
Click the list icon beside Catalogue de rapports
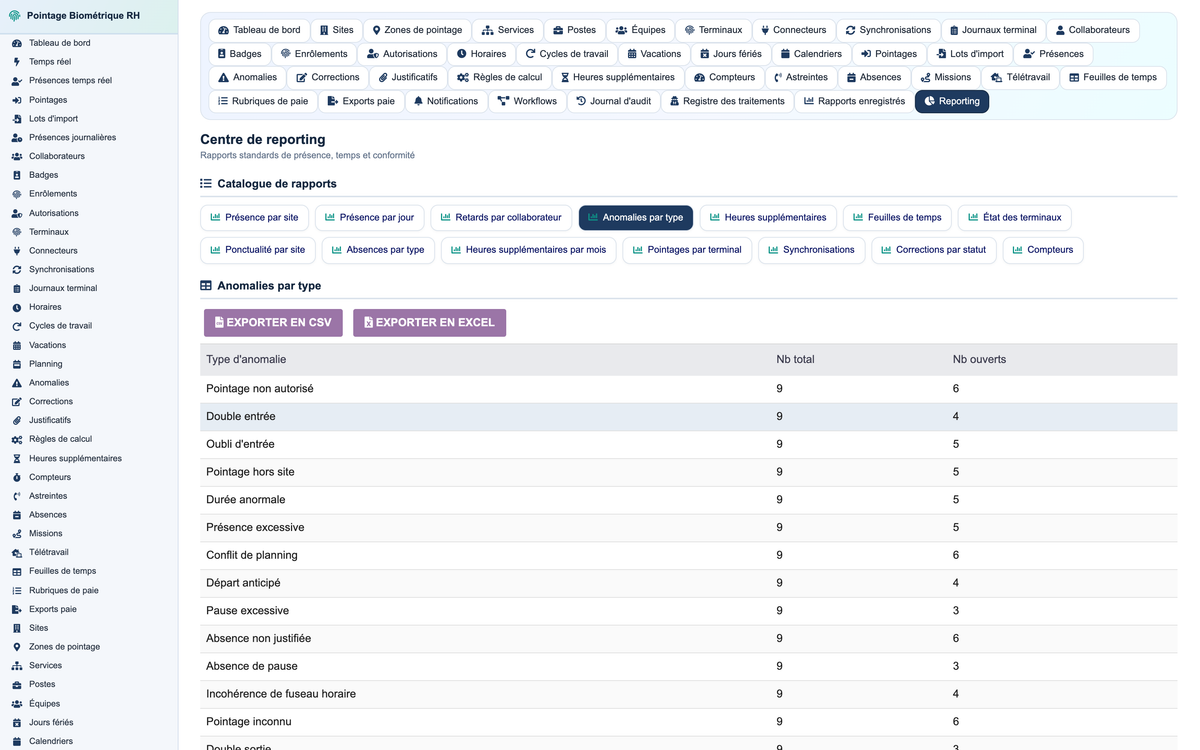(x=206, y=184)
